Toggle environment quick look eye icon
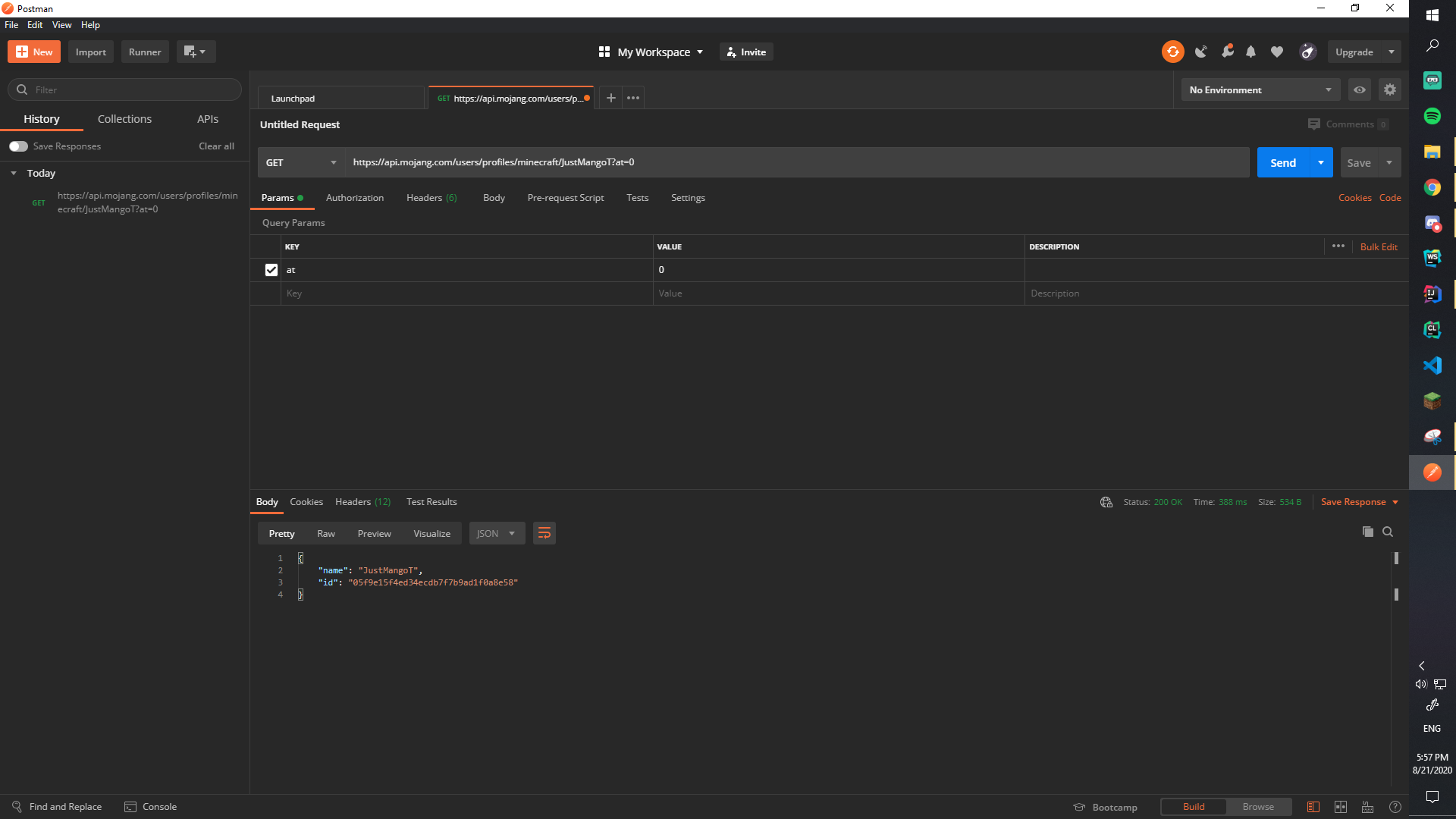 pos(1360,89)
